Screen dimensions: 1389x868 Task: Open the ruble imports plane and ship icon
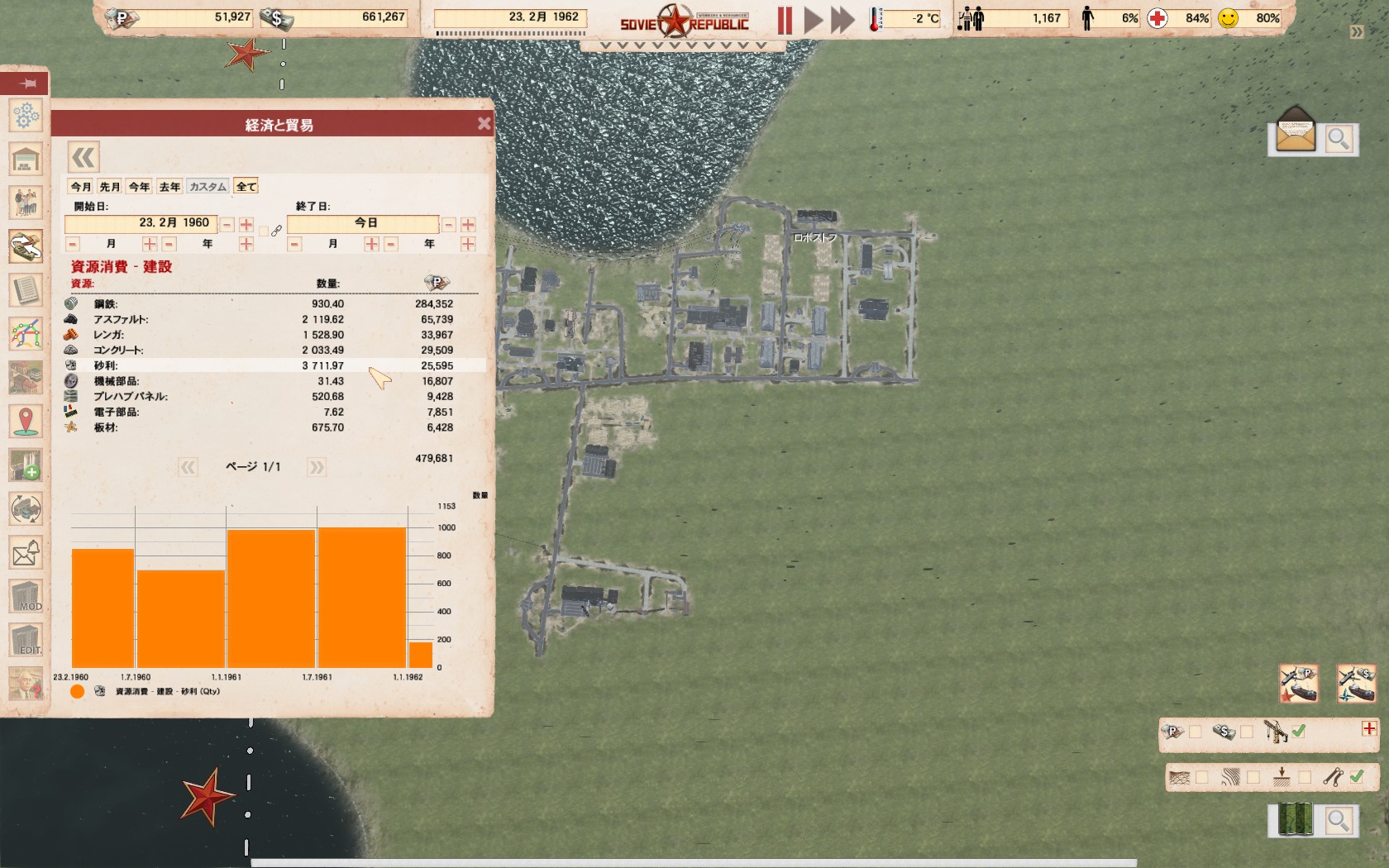(1299, 684)
